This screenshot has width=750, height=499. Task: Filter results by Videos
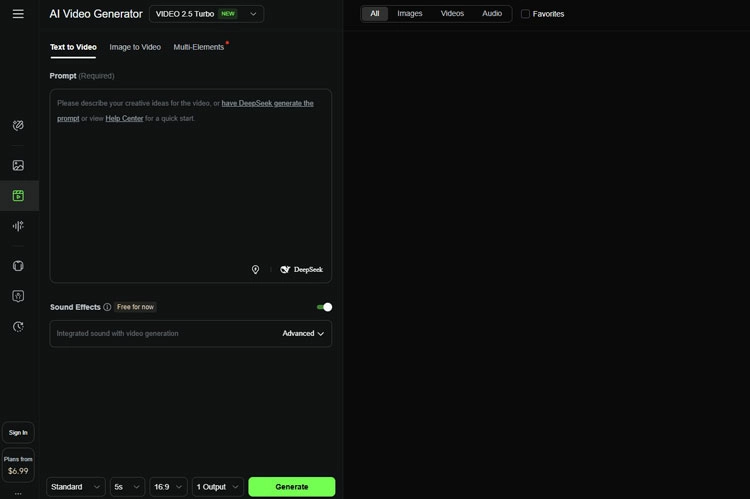pos(452,14)
